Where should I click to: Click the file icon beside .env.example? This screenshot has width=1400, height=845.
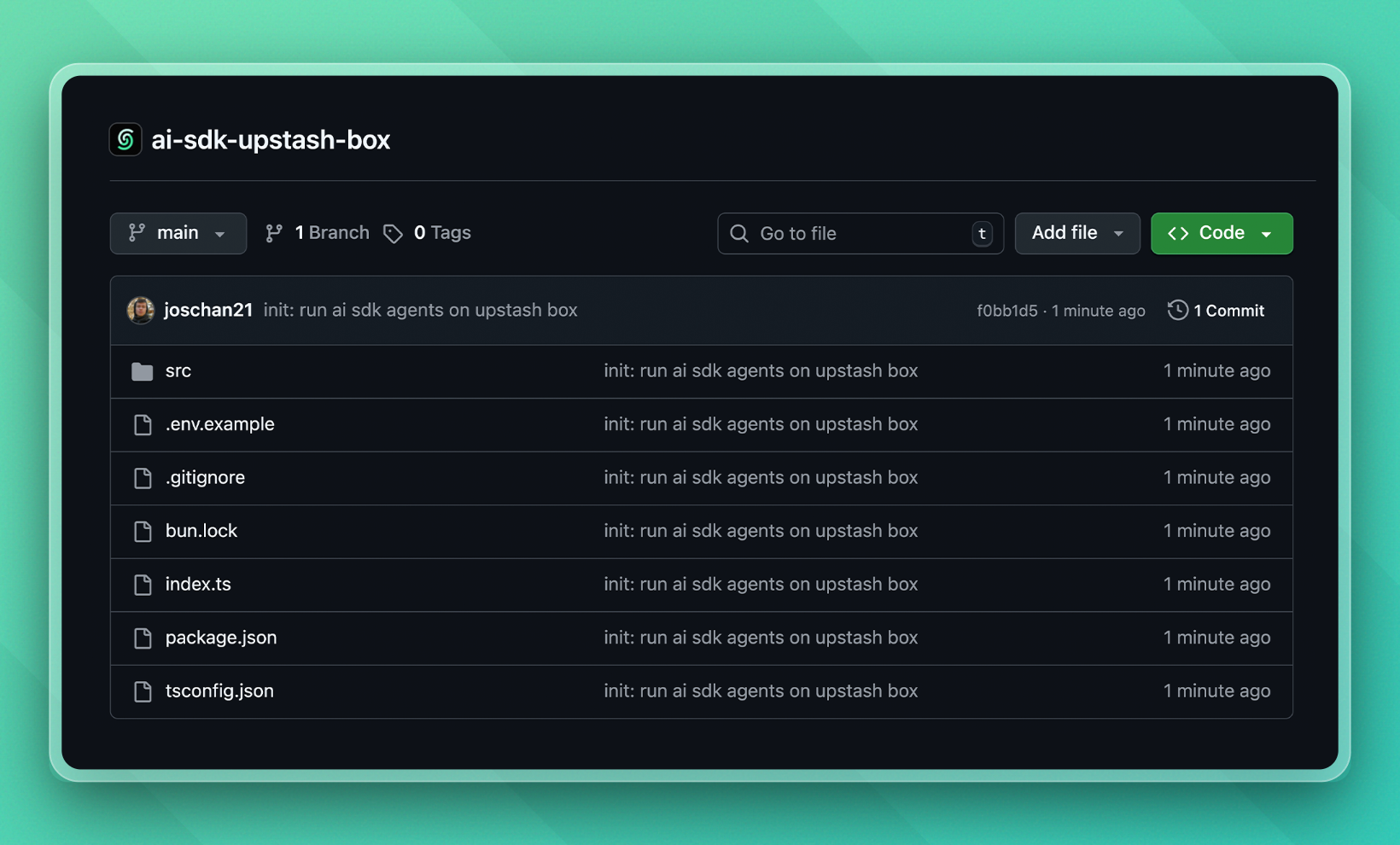[143, 424]
